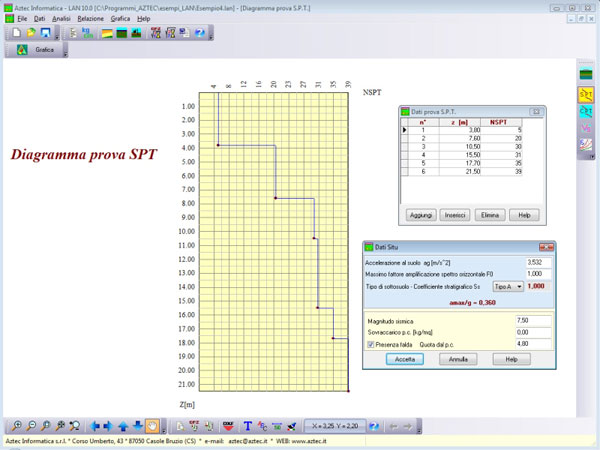This screenshot has height=450, width=600.
Task: Pan view down with blue arrow
Action: 138,426
